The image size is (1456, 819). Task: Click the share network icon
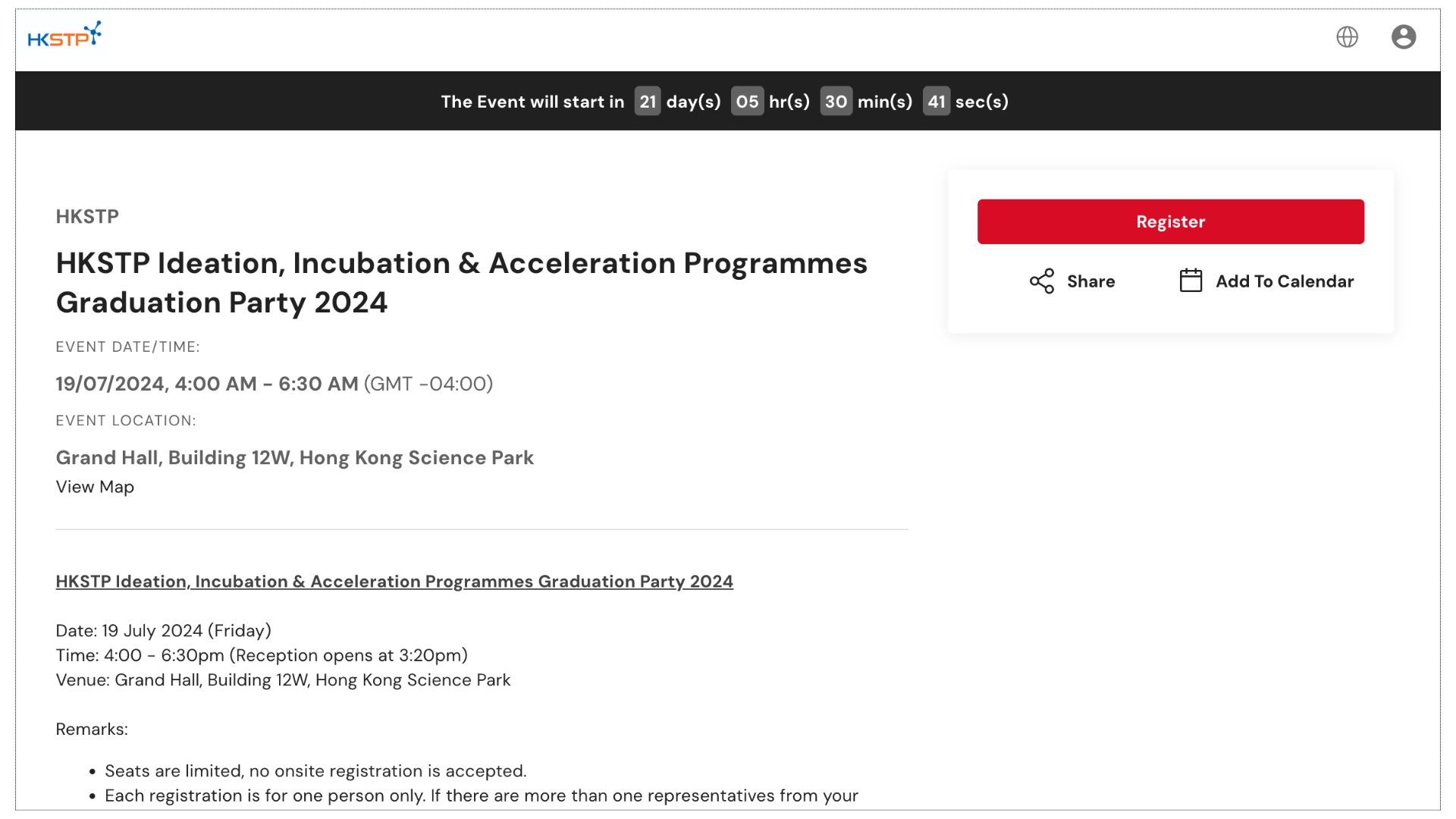point(1041,281)
